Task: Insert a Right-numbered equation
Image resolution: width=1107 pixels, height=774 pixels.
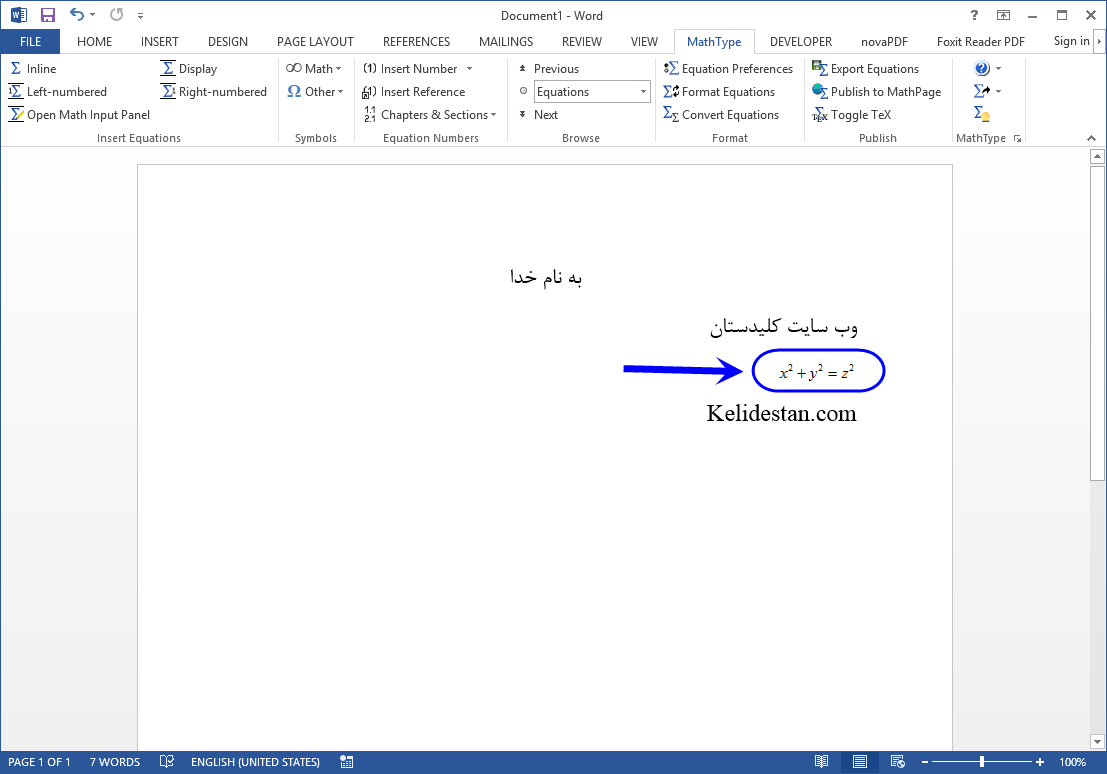Action: click(214, 92)
